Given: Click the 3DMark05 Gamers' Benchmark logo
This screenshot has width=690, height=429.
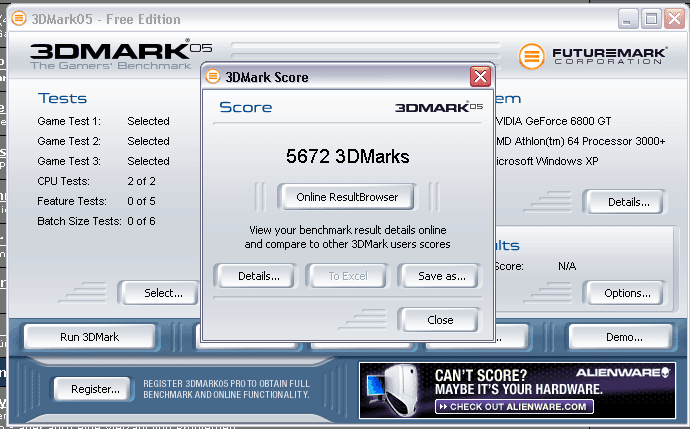Looking at the screenshot, I should click(121, 54).
